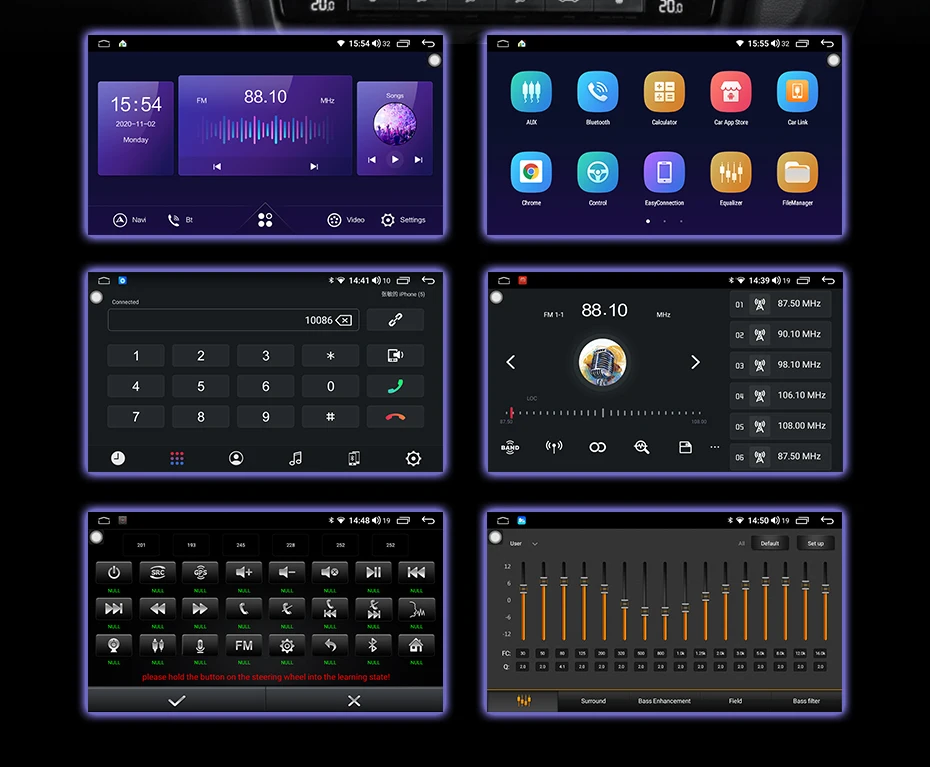Open the app drawer on home screen
930x767 pixels.
tap(265, 220)
